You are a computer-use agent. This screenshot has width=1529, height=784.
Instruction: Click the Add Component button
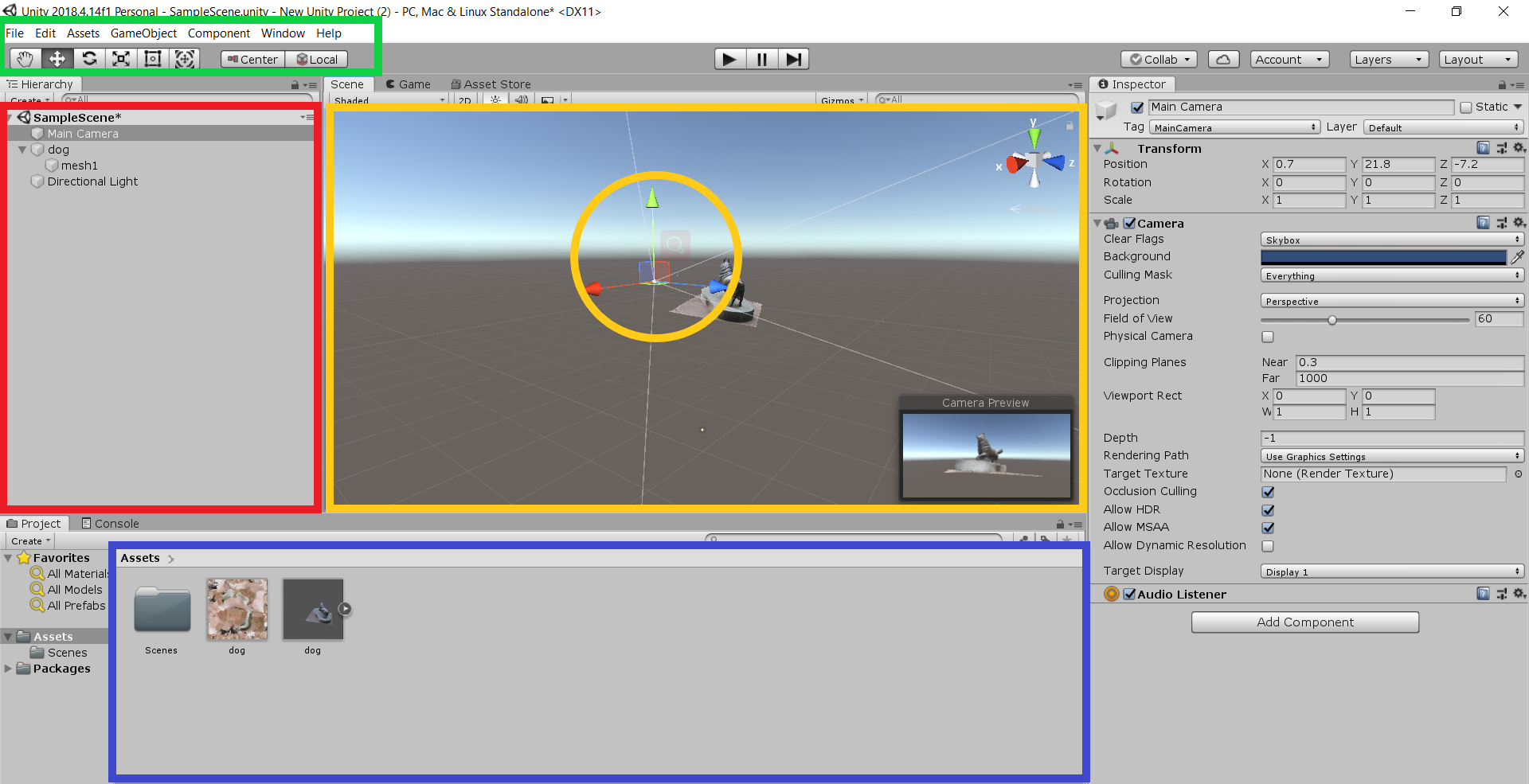pyautogui.click(x=1304, y=622)
